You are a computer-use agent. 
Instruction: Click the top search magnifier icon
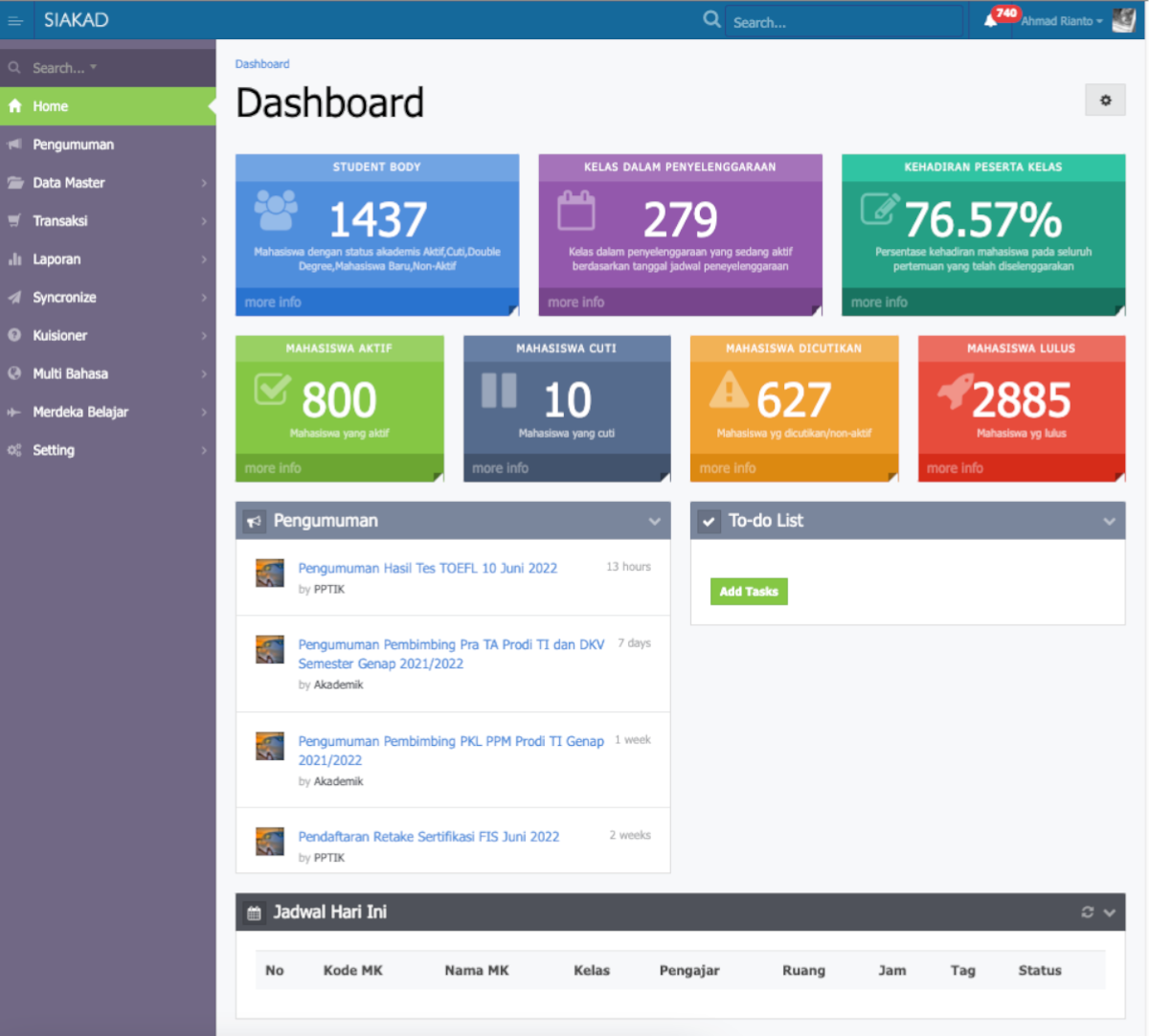[711, 19]
